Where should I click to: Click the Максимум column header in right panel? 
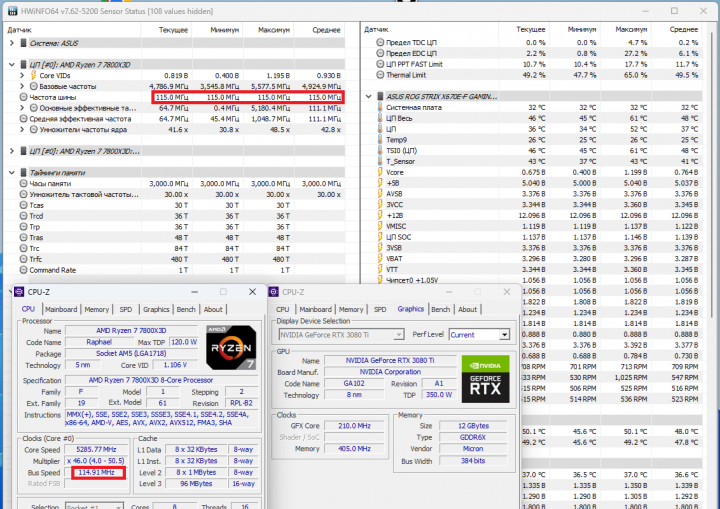tap(631, 29)
